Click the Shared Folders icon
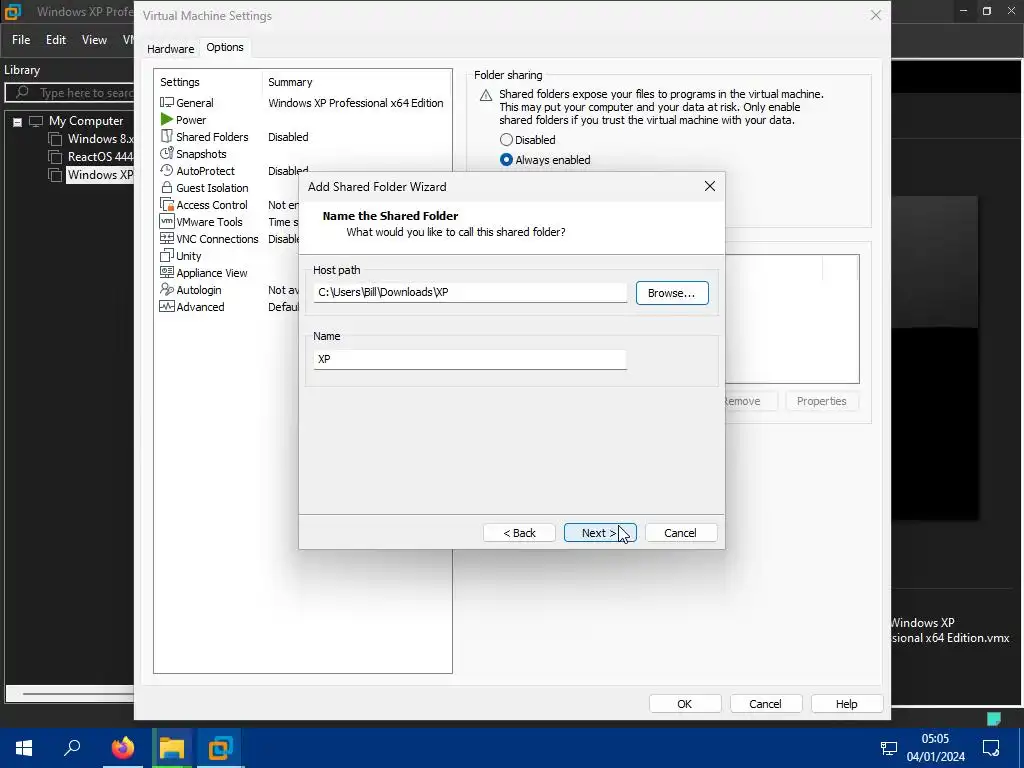The height and width of the screenshot is (768, 1024). click(167, 136)
